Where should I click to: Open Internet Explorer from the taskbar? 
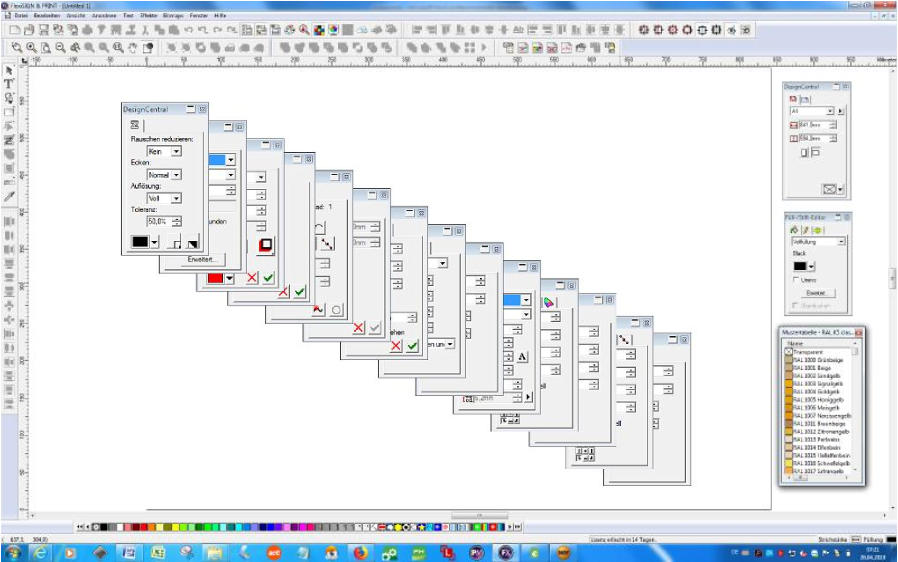43,551
